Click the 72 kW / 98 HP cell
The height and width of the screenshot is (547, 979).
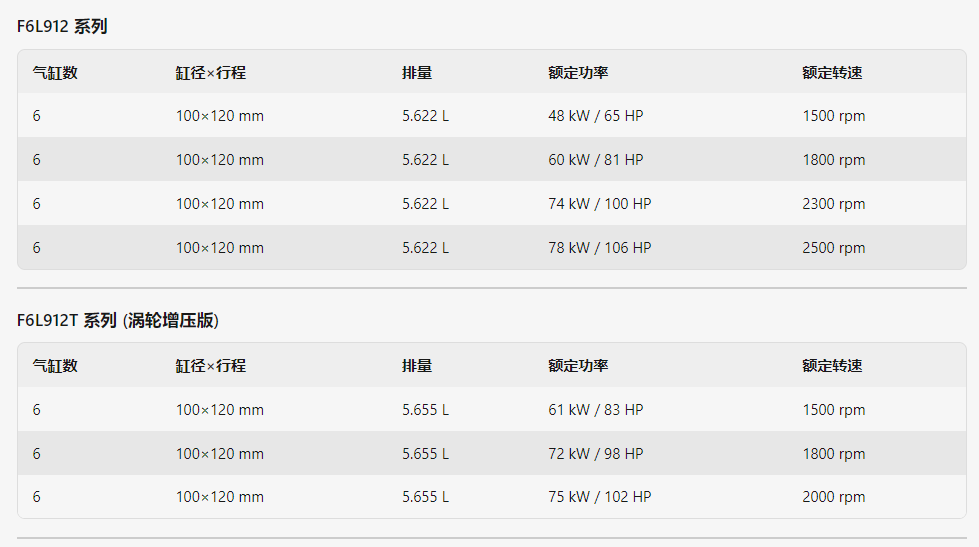tap(596, 453)
